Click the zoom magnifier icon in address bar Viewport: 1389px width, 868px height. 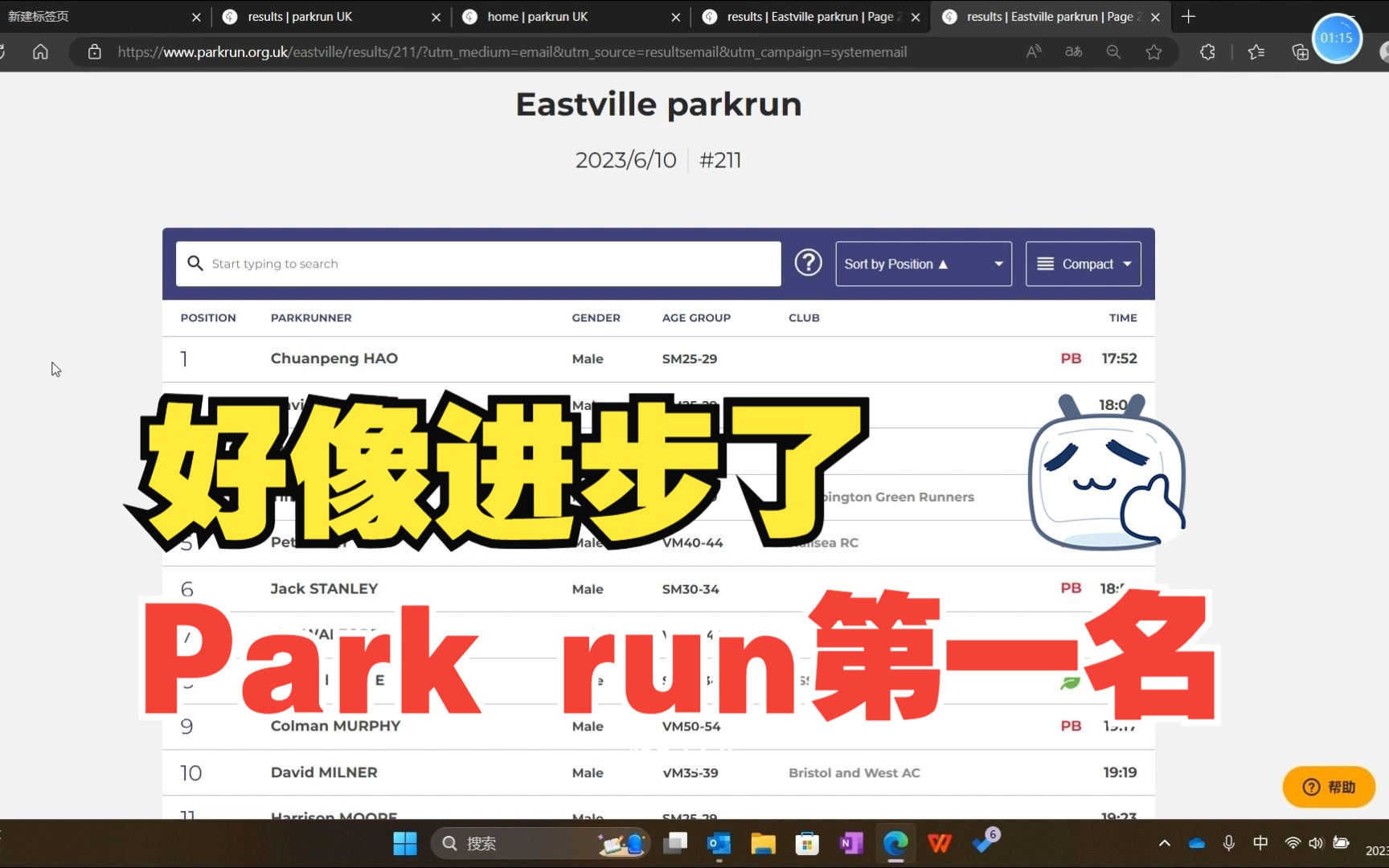(1113, 52)
